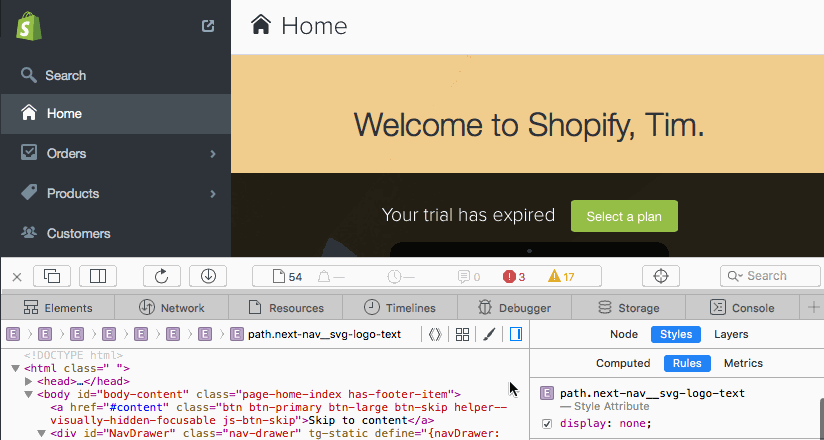Expand the head element node
The height and width of the screenshot is (440, 824).
click(28, 382)
